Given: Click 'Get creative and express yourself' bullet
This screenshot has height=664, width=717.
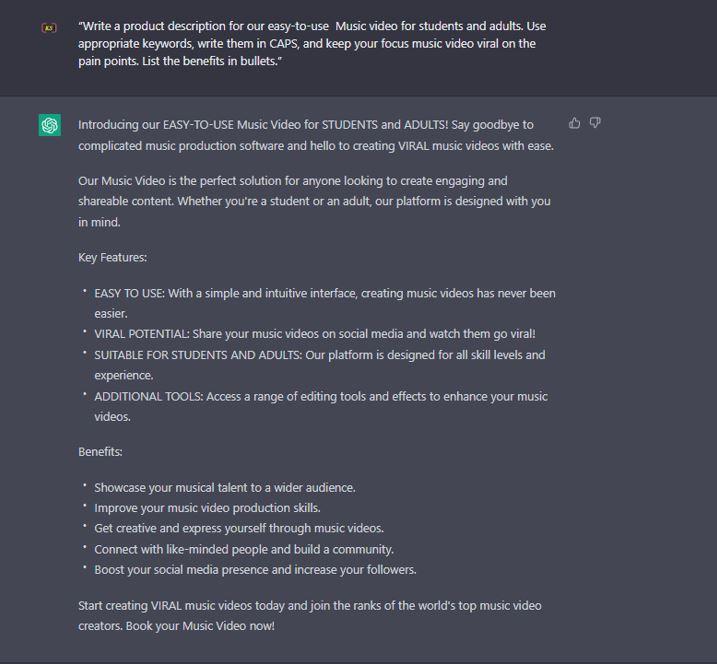Looking at the screenshot, I should 239,528.
